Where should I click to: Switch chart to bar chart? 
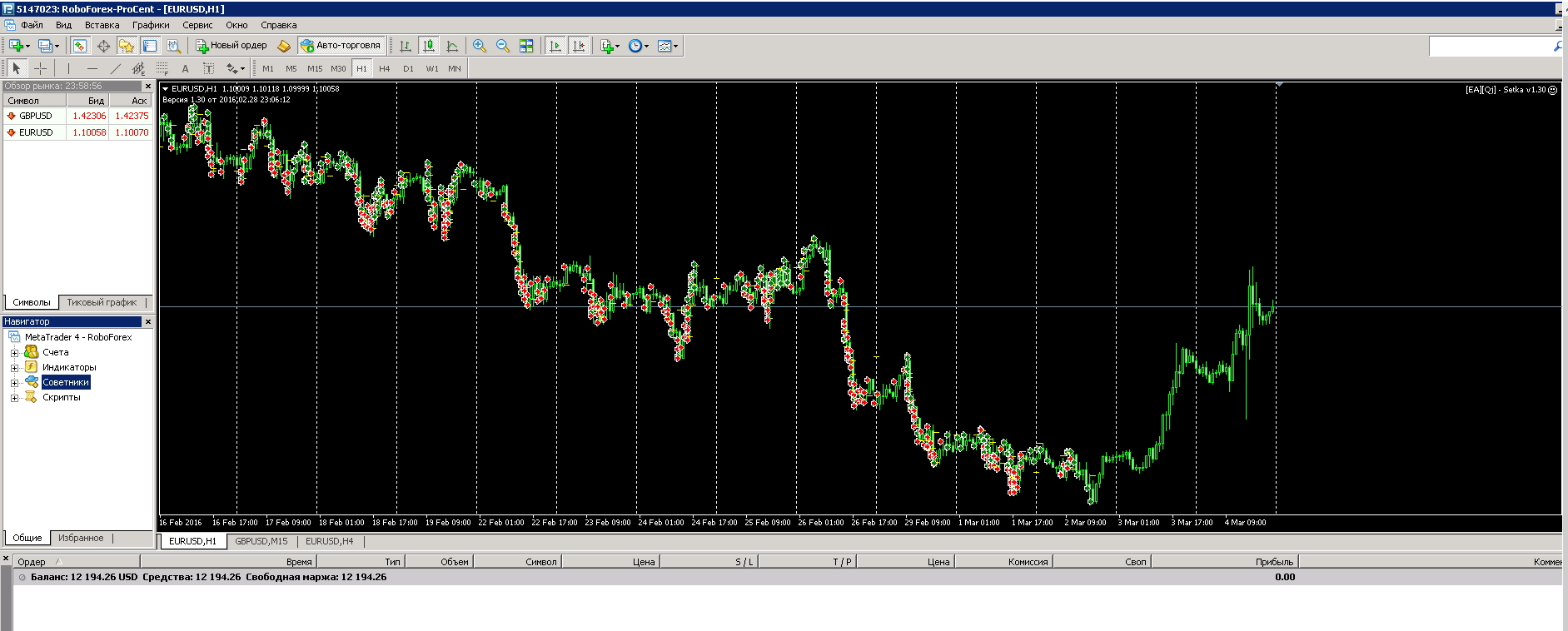click(406, 46)
